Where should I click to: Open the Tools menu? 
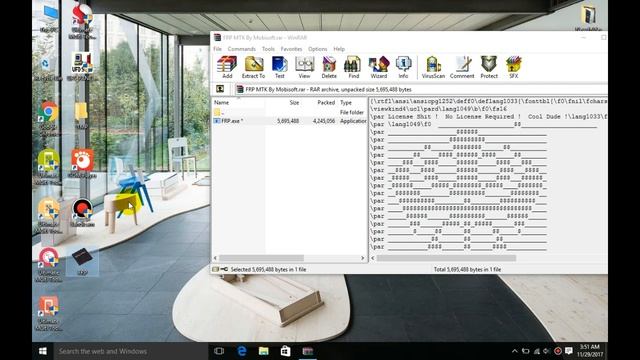coord(268,49)
